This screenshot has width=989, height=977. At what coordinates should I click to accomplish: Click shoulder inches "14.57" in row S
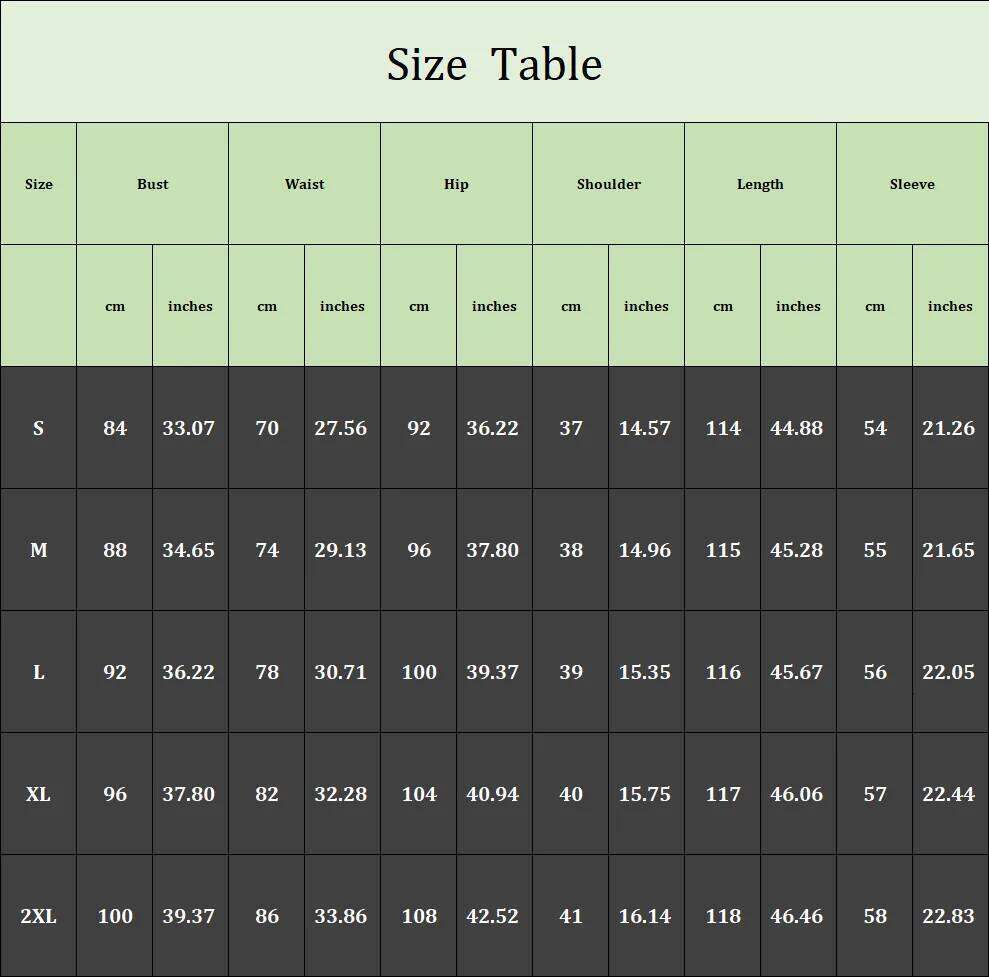click(645, 428)
